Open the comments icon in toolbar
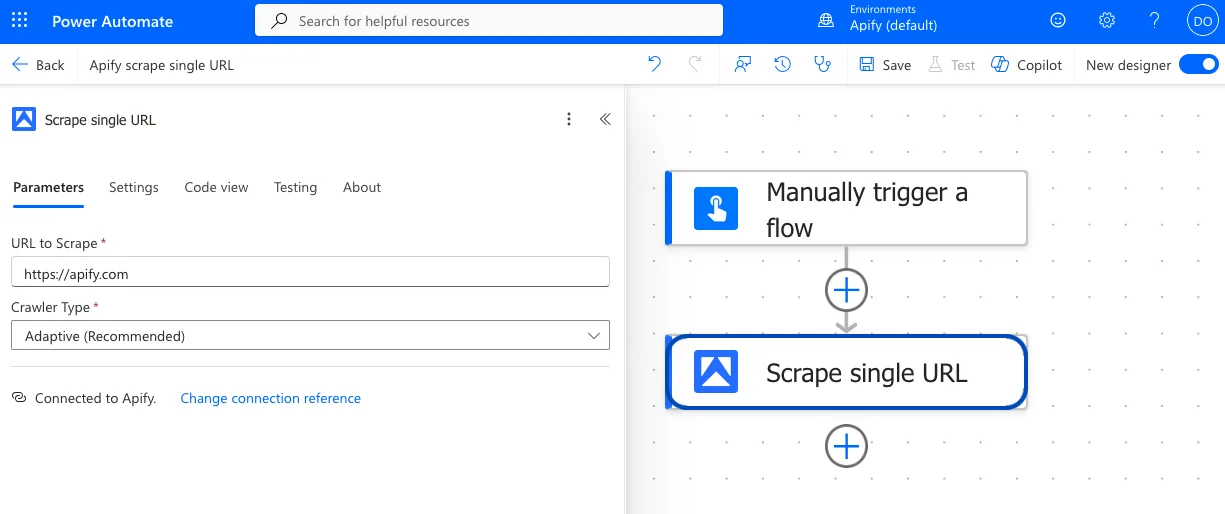This screenshot has width=1225, height=514. [x=742, y=64]
